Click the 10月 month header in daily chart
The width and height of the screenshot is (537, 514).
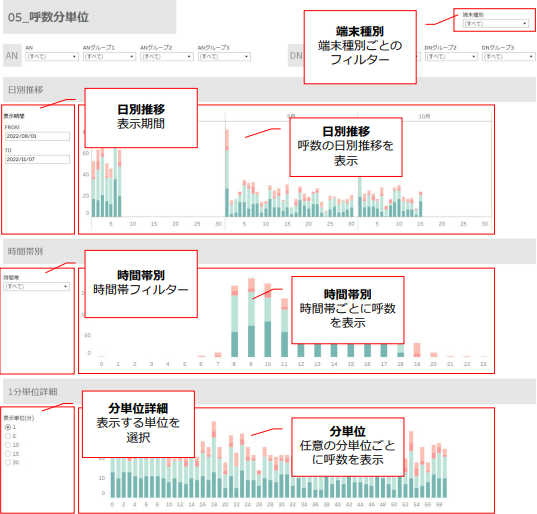pos(424,116)
